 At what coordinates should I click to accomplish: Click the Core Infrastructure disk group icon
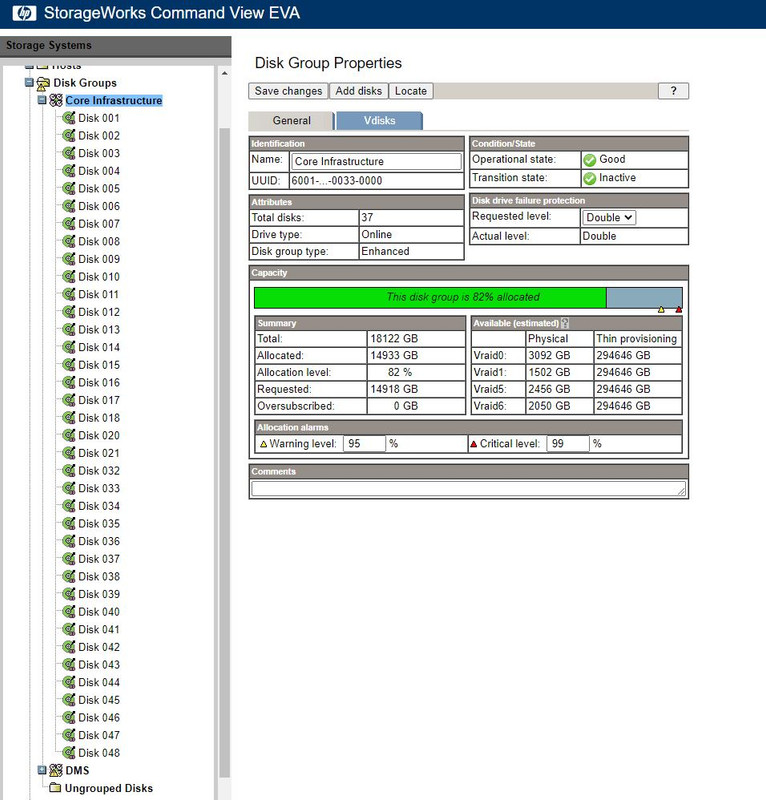tap(56, 101)
